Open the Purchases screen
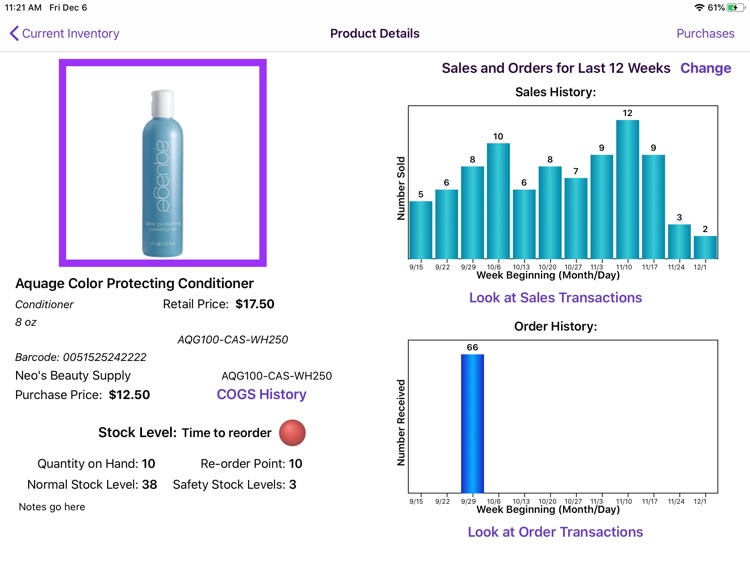The width and height of the screenshot is (750, 563). (705, 33)
